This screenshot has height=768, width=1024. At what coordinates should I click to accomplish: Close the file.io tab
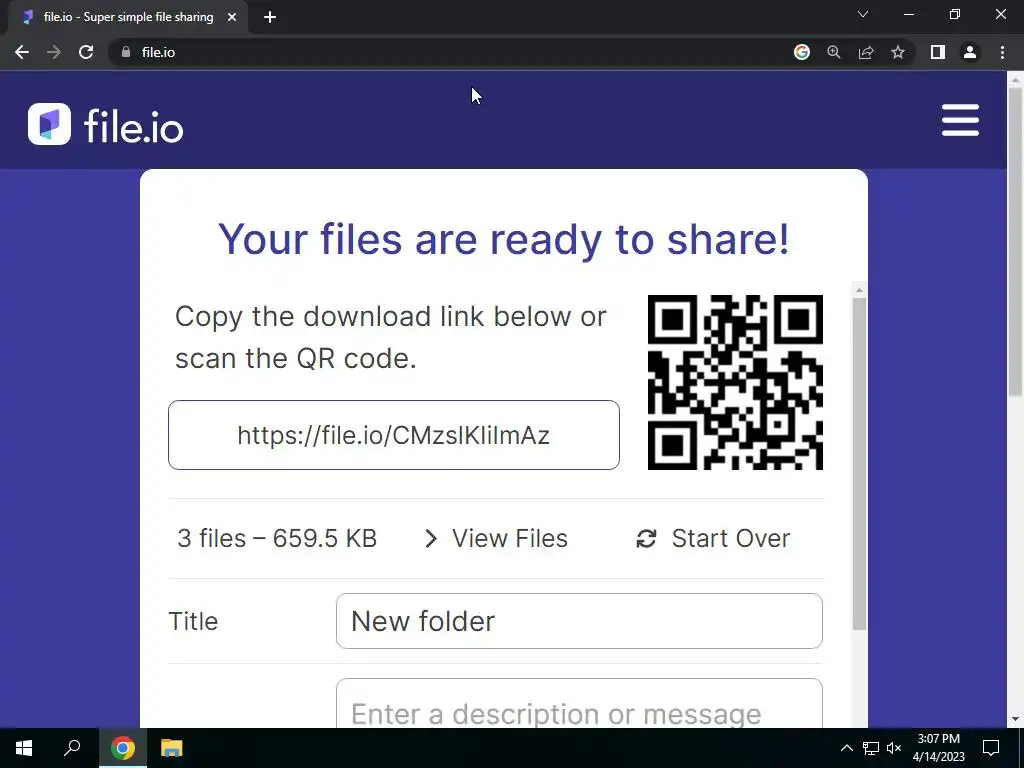[x=232, y=17]
